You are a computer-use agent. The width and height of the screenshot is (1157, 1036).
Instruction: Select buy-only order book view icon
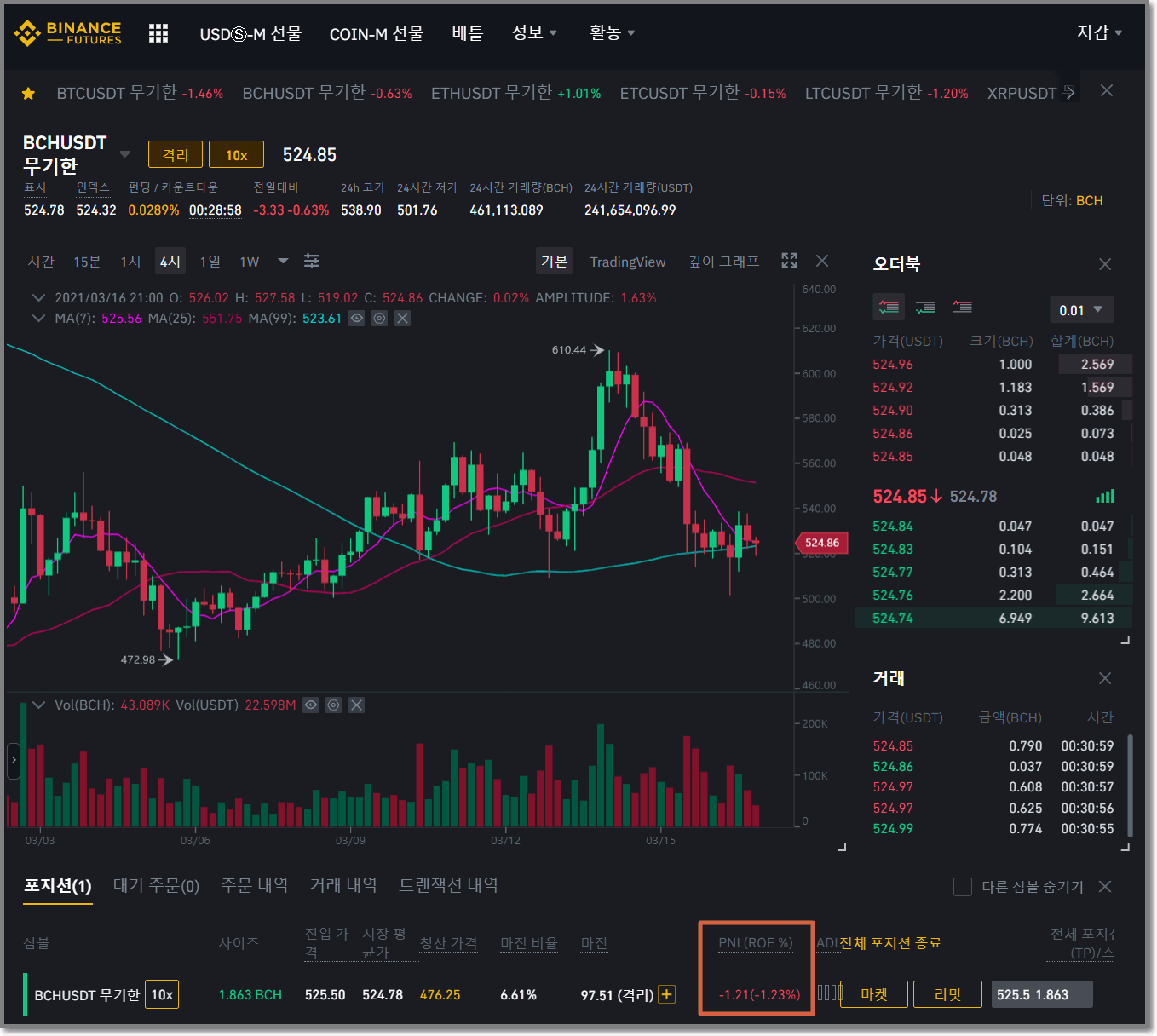[925, 307]
